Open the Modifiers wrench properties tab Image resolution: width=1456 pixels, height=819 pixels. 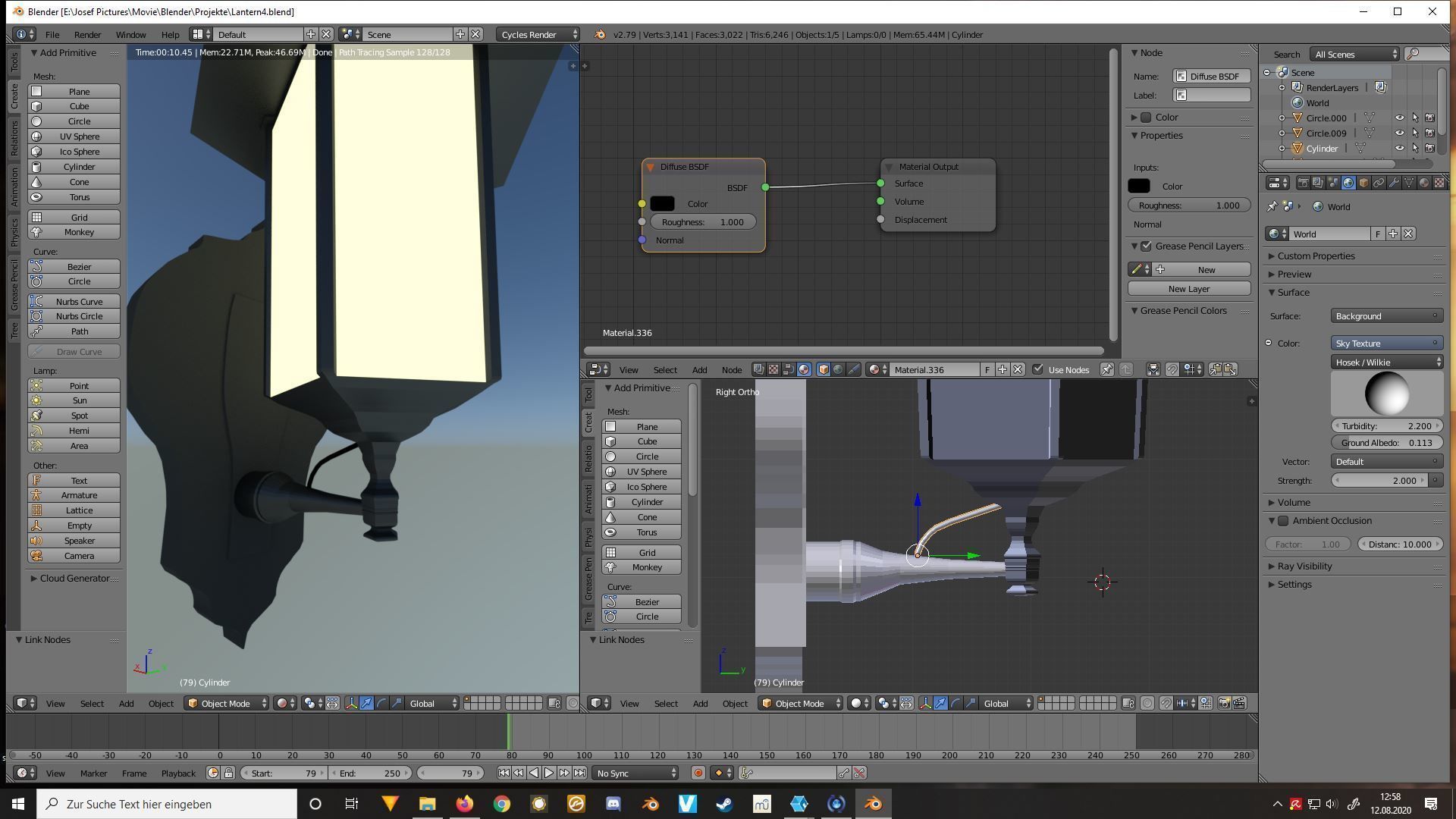click(1394, 183)
